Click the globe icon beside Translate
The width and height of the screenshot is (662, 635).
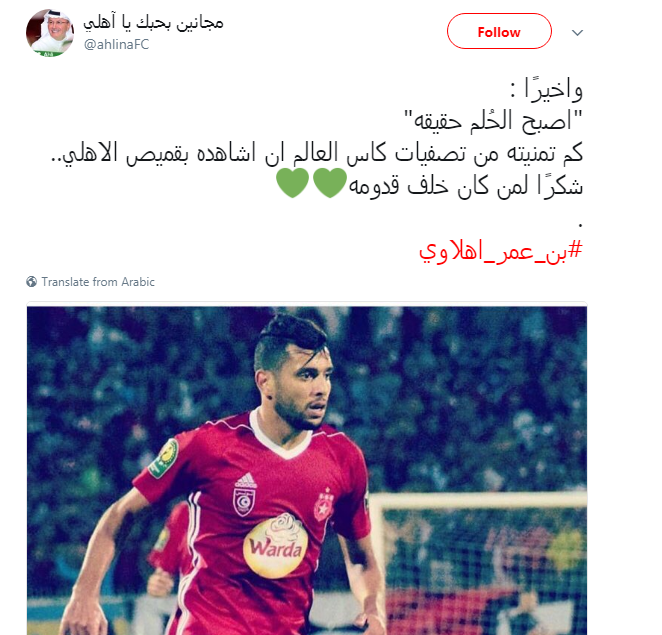[x=31, y=282]
